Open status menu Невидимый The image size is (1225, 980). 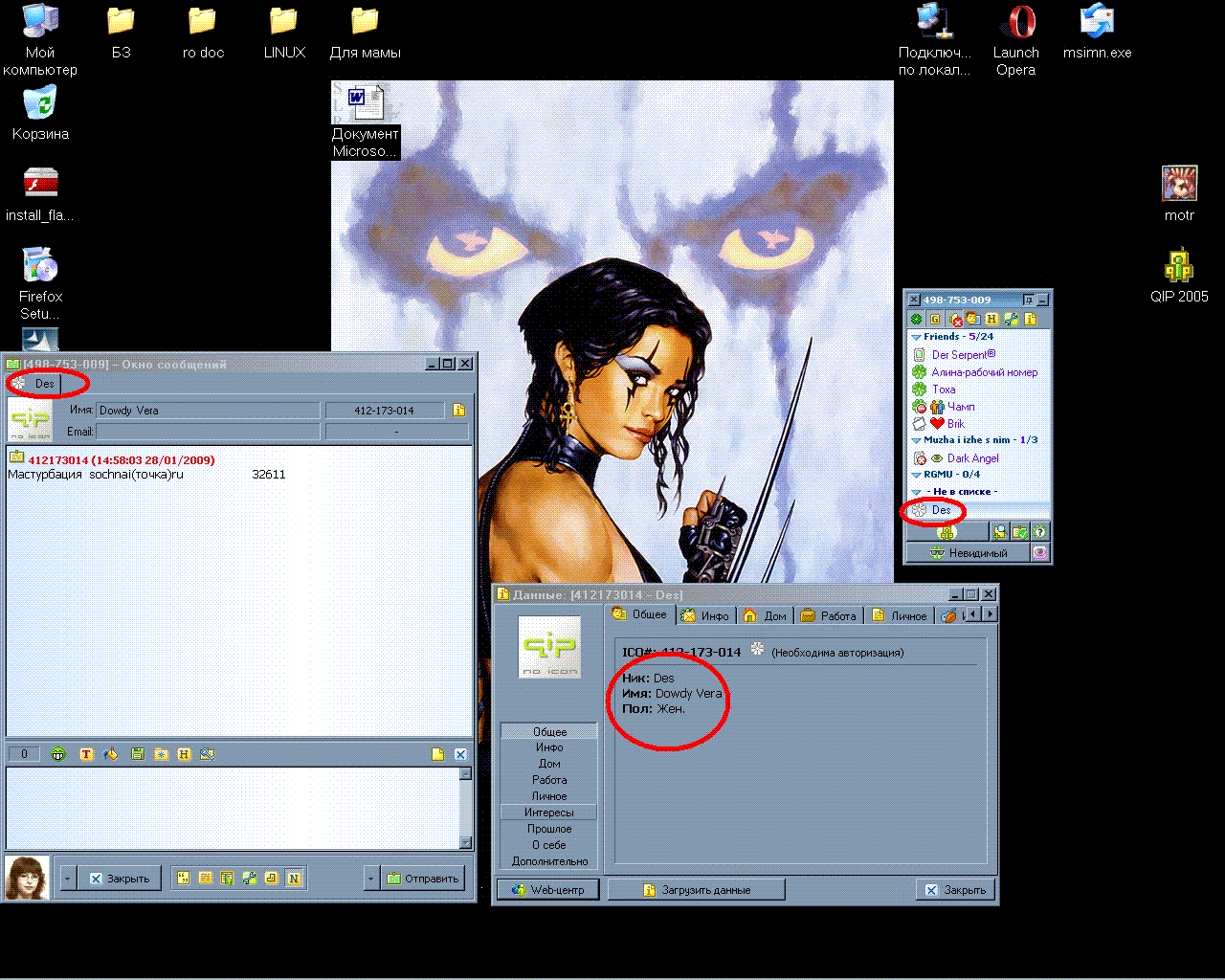coord(968,553)
